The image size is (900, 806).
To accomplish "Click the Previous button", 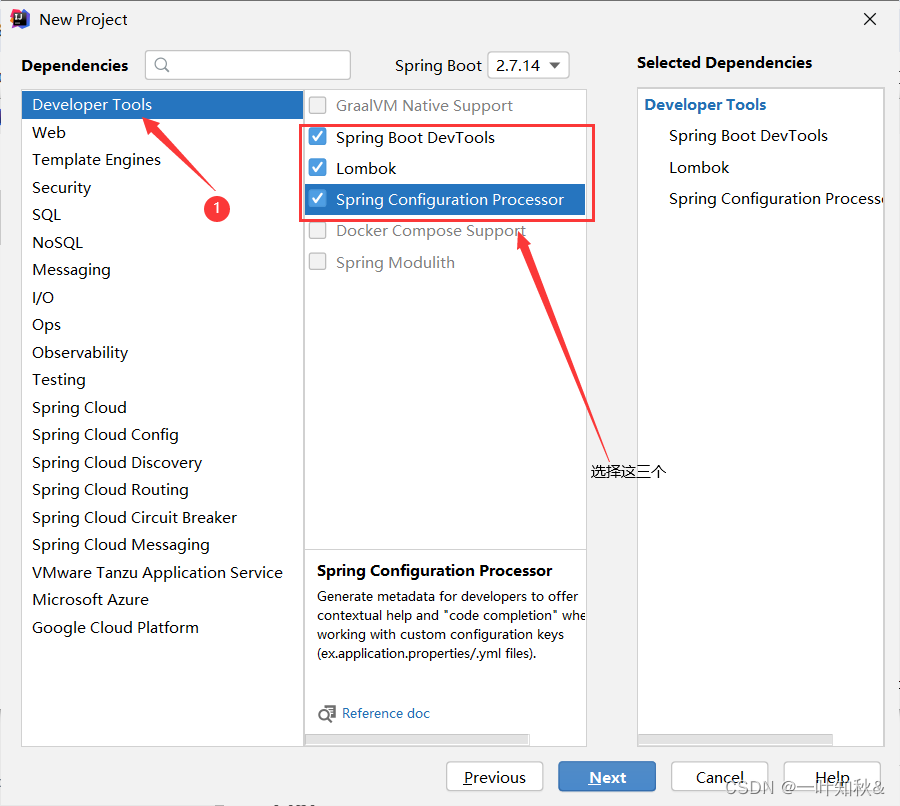I will coord(494,777).
